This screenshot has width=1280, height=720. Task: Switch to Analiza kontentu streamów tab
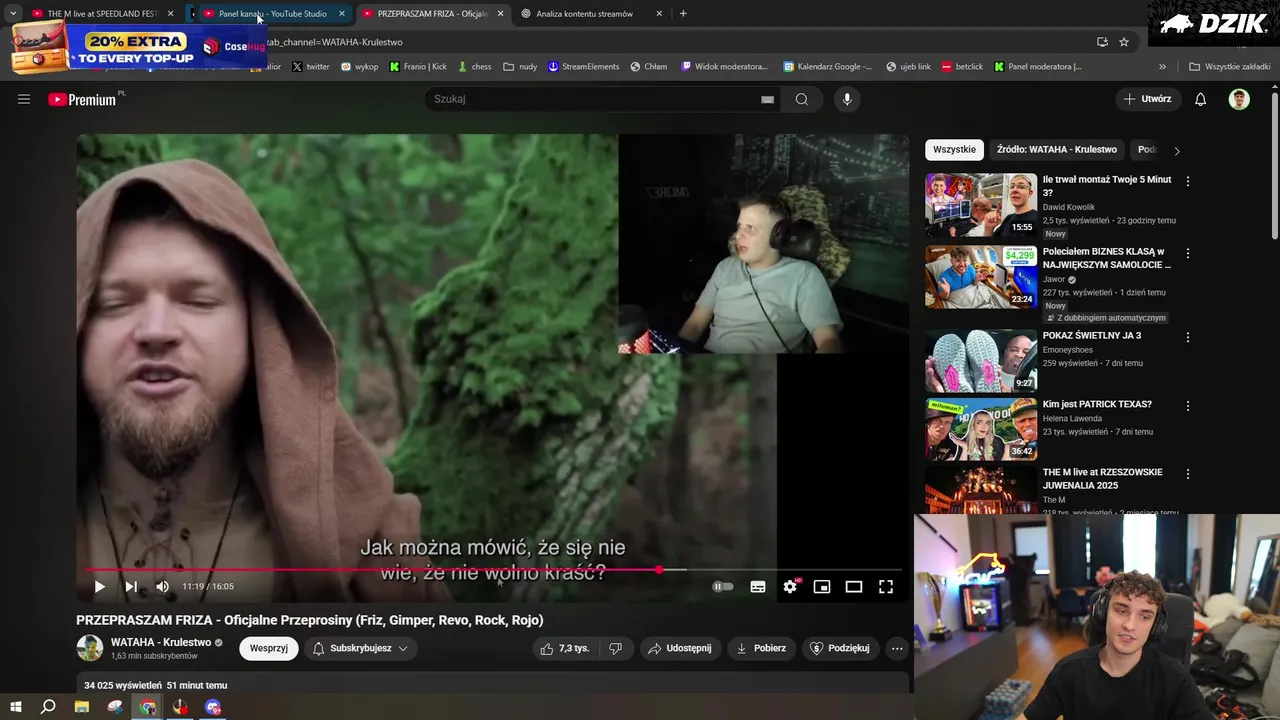(591, 14)
